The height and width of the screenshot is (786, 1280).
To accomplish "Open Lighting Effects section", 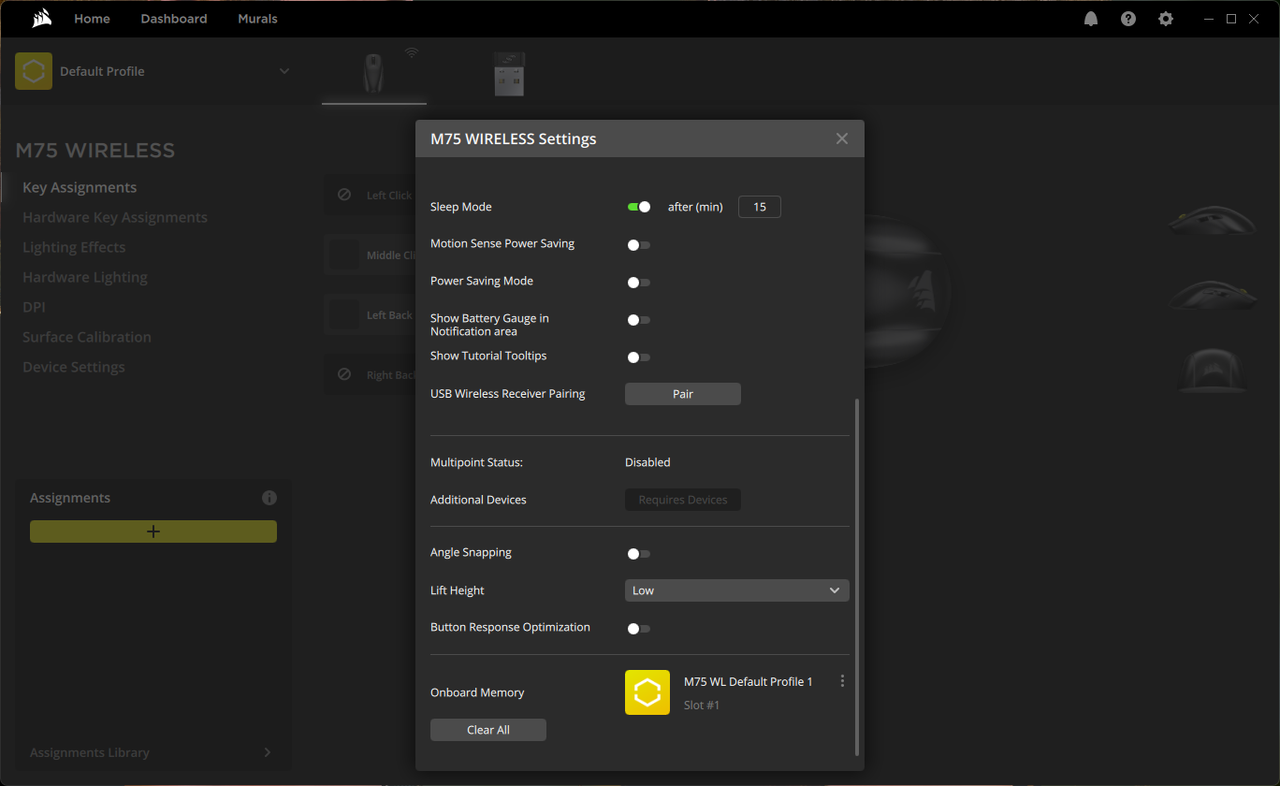I will pyautogui.click(x=74, y=247).
